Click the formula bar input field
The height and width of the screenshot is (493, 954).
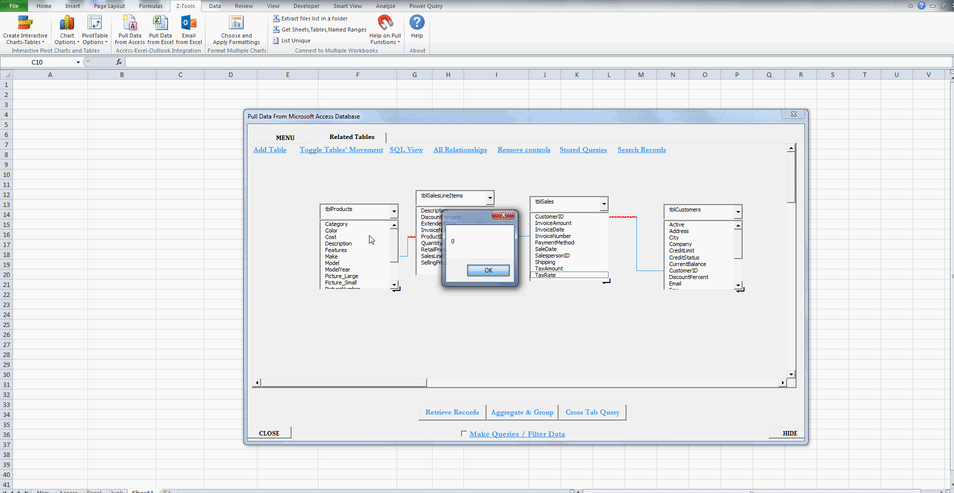click(x=538, y=62)
